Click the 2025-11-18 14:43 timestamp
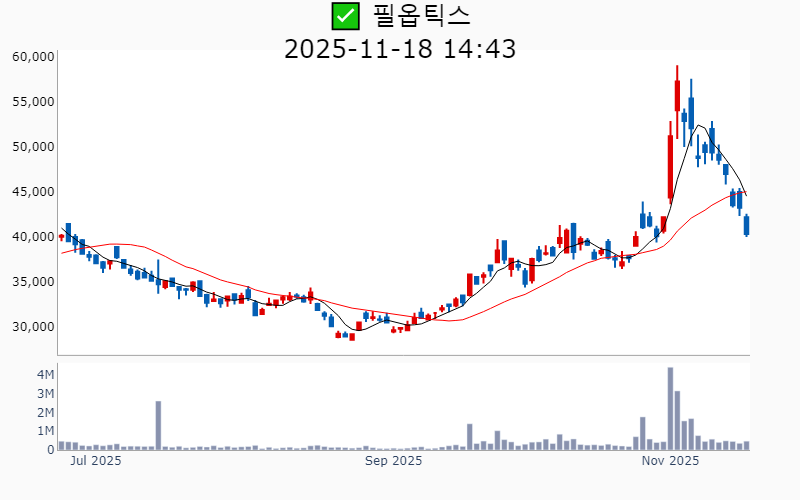 (x=400, y=48)
